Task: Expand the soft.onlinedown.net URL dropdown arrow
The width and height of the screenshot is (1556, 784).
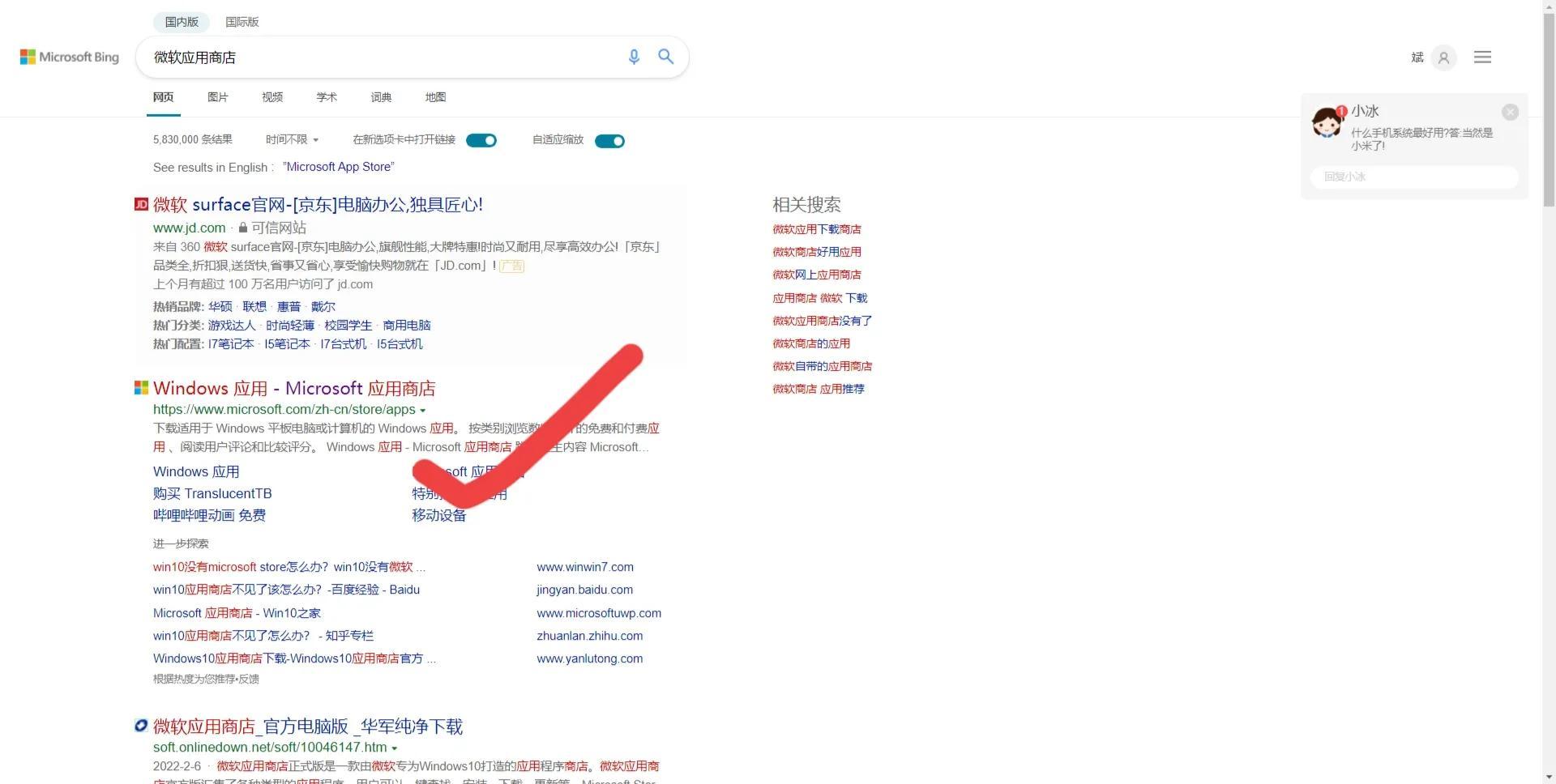Action: click(395, 748)
